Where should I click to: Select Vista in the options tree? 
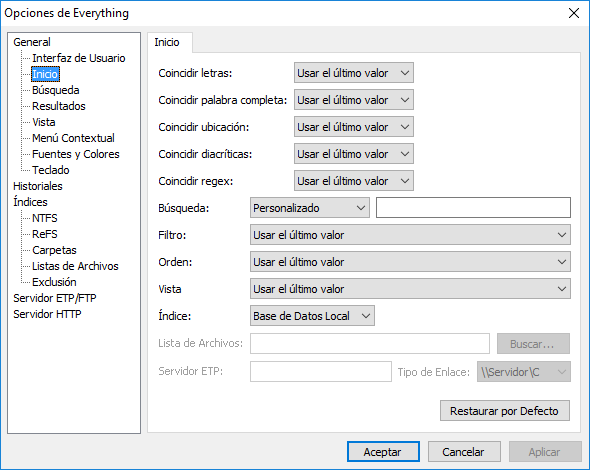point(44,122)
